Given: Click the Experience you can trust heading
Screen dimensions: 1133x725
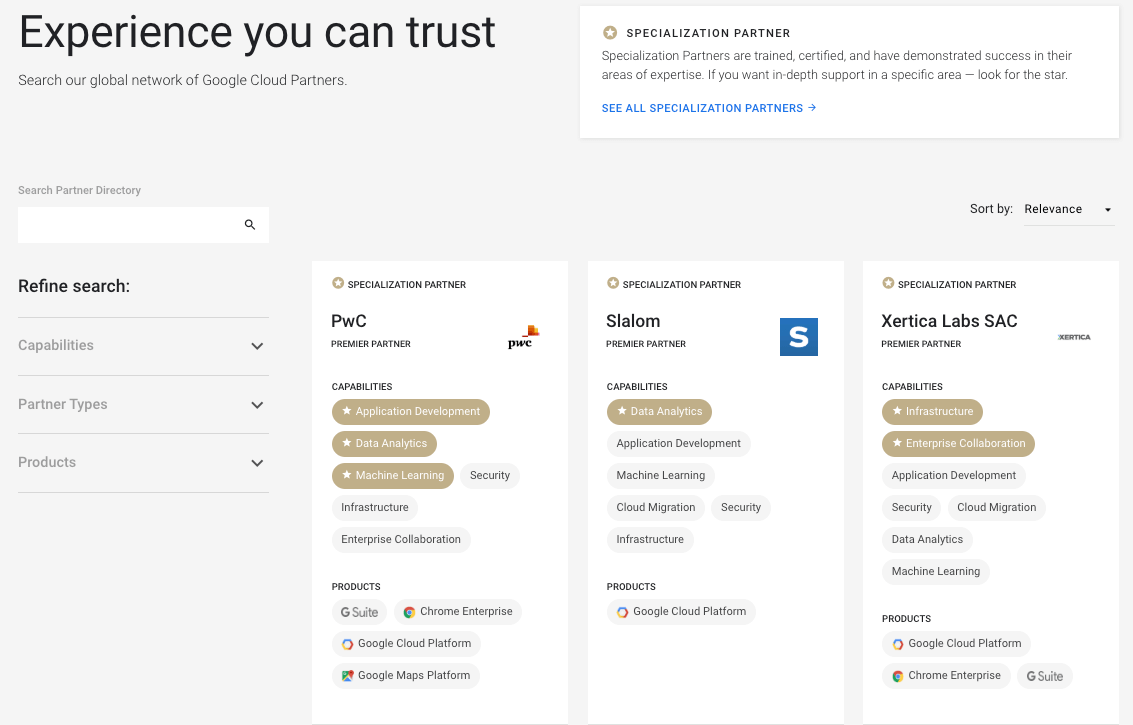Looking at the screenshot, I should coord(257,32).
